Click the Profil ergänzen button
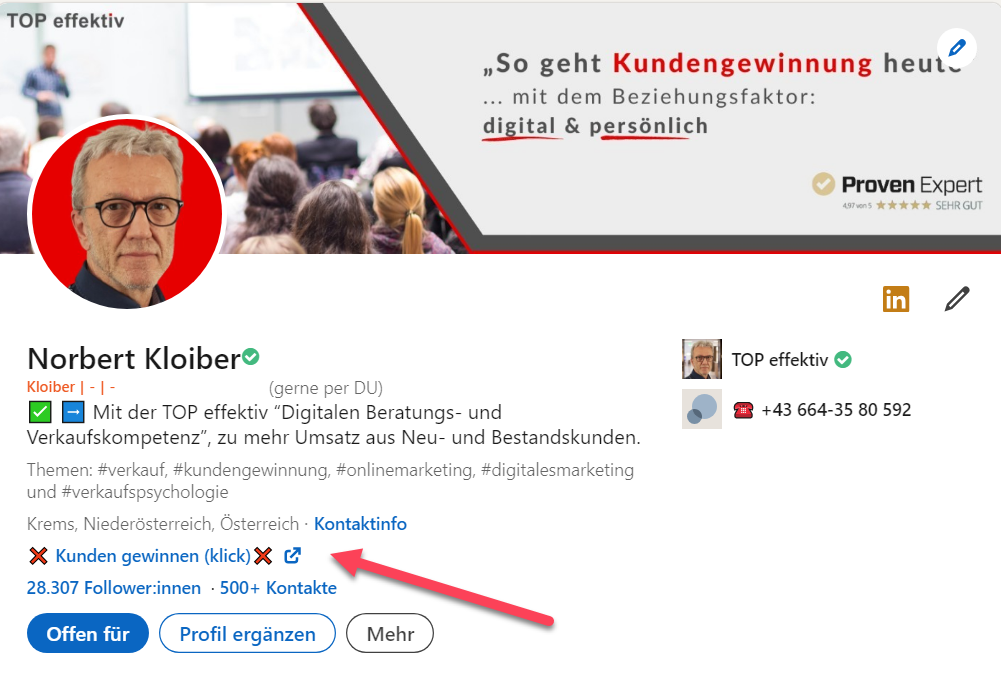 click(248, 633)
